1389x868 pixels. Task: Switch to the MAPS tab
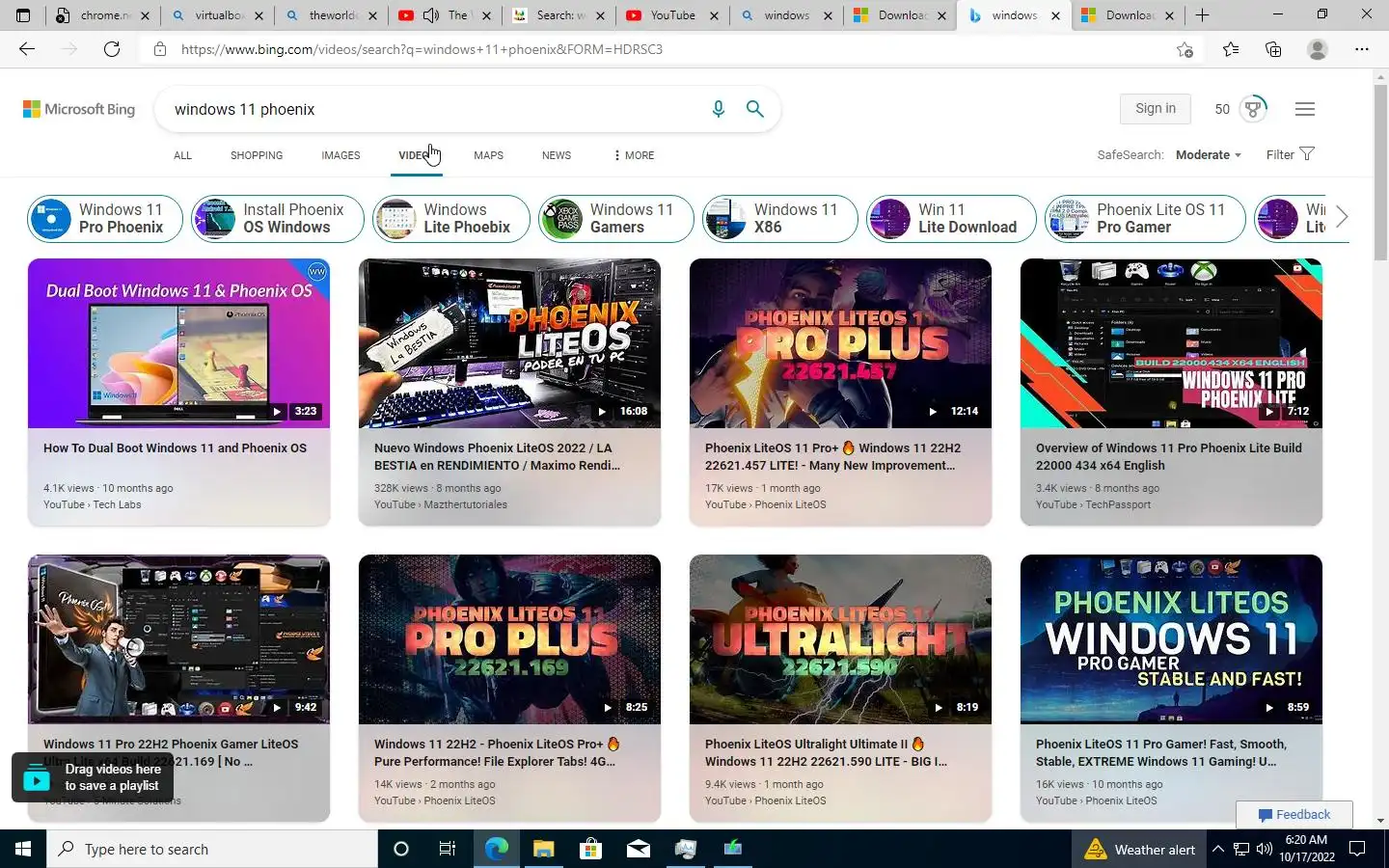click(488, 155)
